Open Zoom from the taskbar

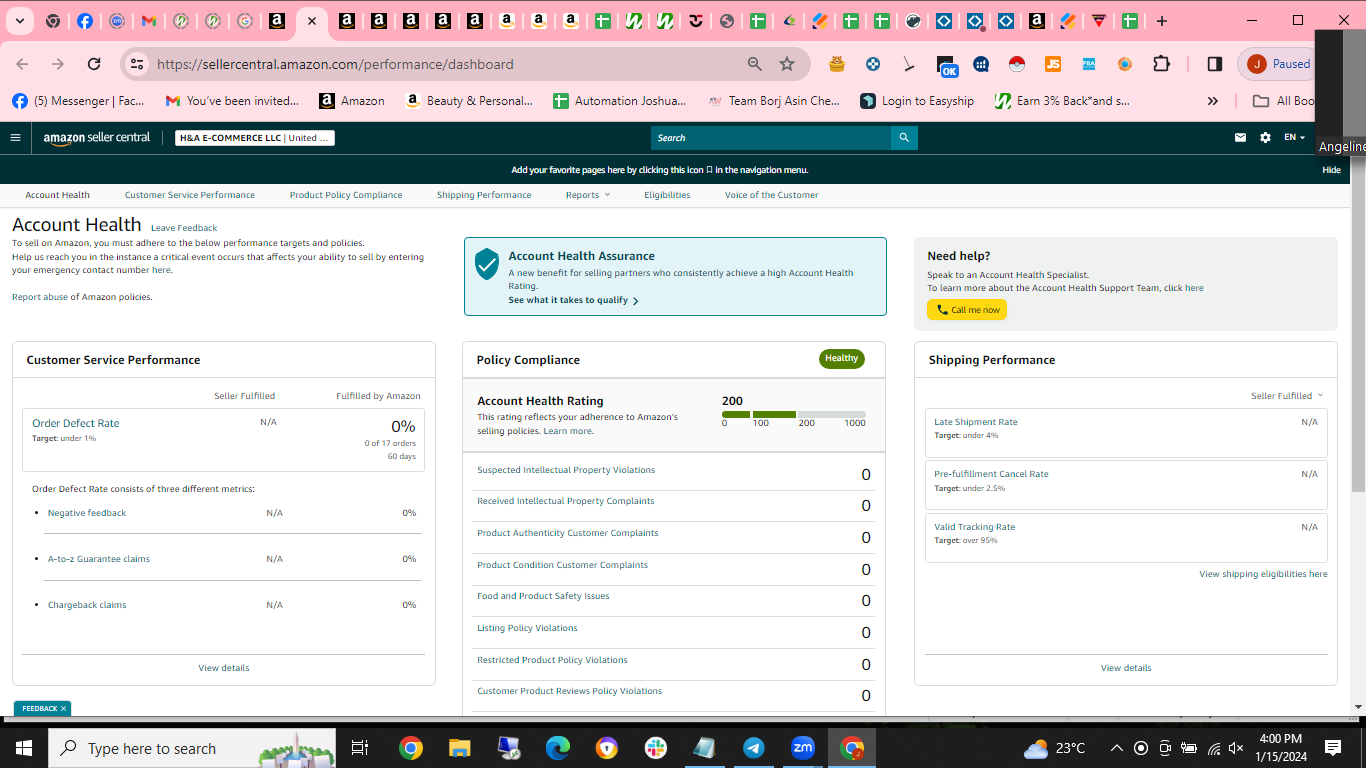pos(803,748)
